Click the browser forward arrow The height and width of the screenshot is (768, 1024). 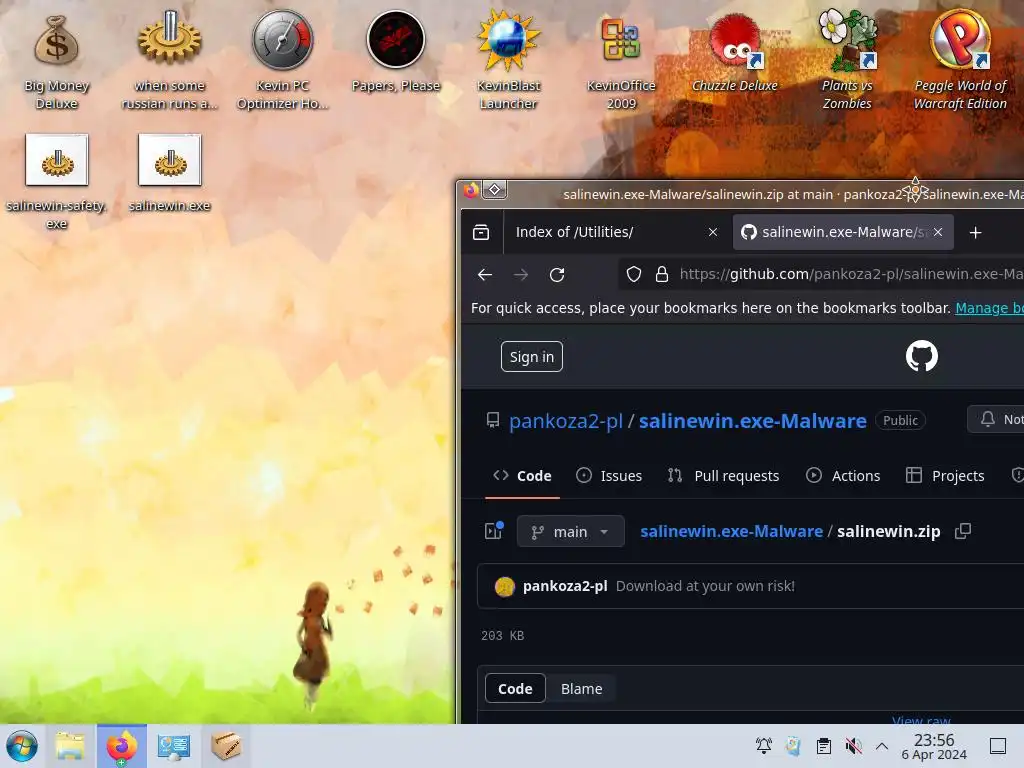(x=520, y=275)
